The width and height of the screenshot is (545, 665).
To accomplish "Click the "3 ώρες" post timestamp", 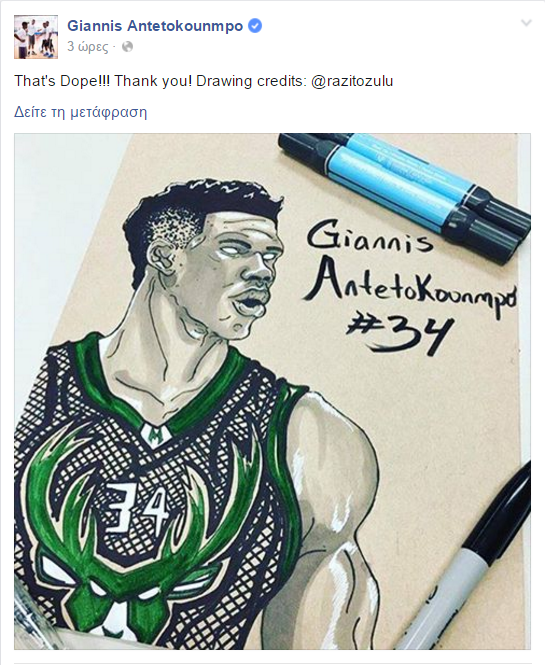I will coord(88,47).
